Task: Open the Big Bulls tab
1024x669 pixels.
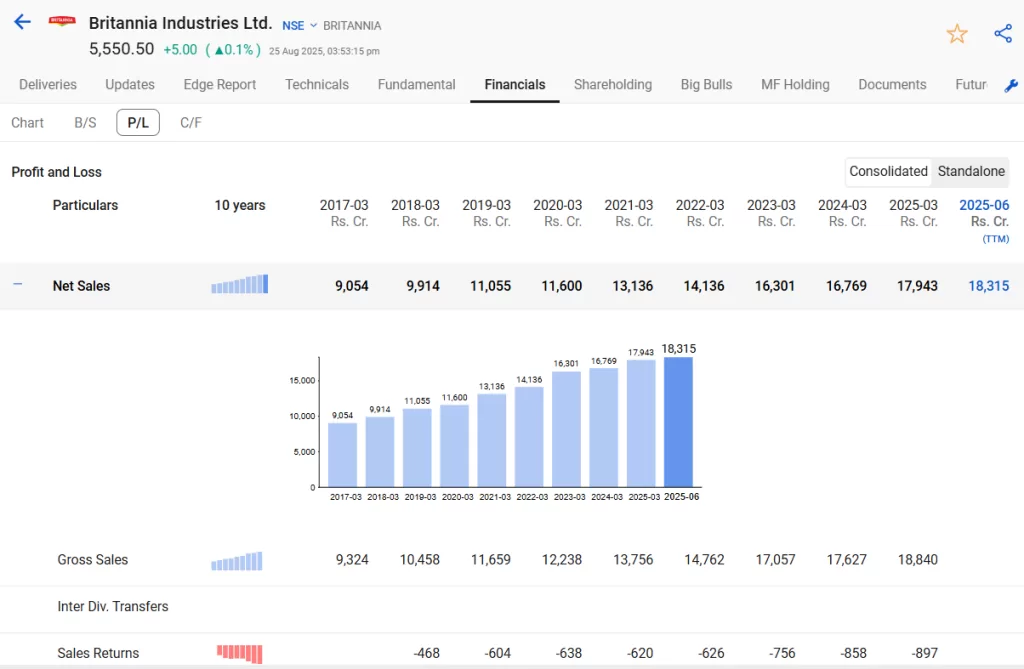Action: [706, 84]
